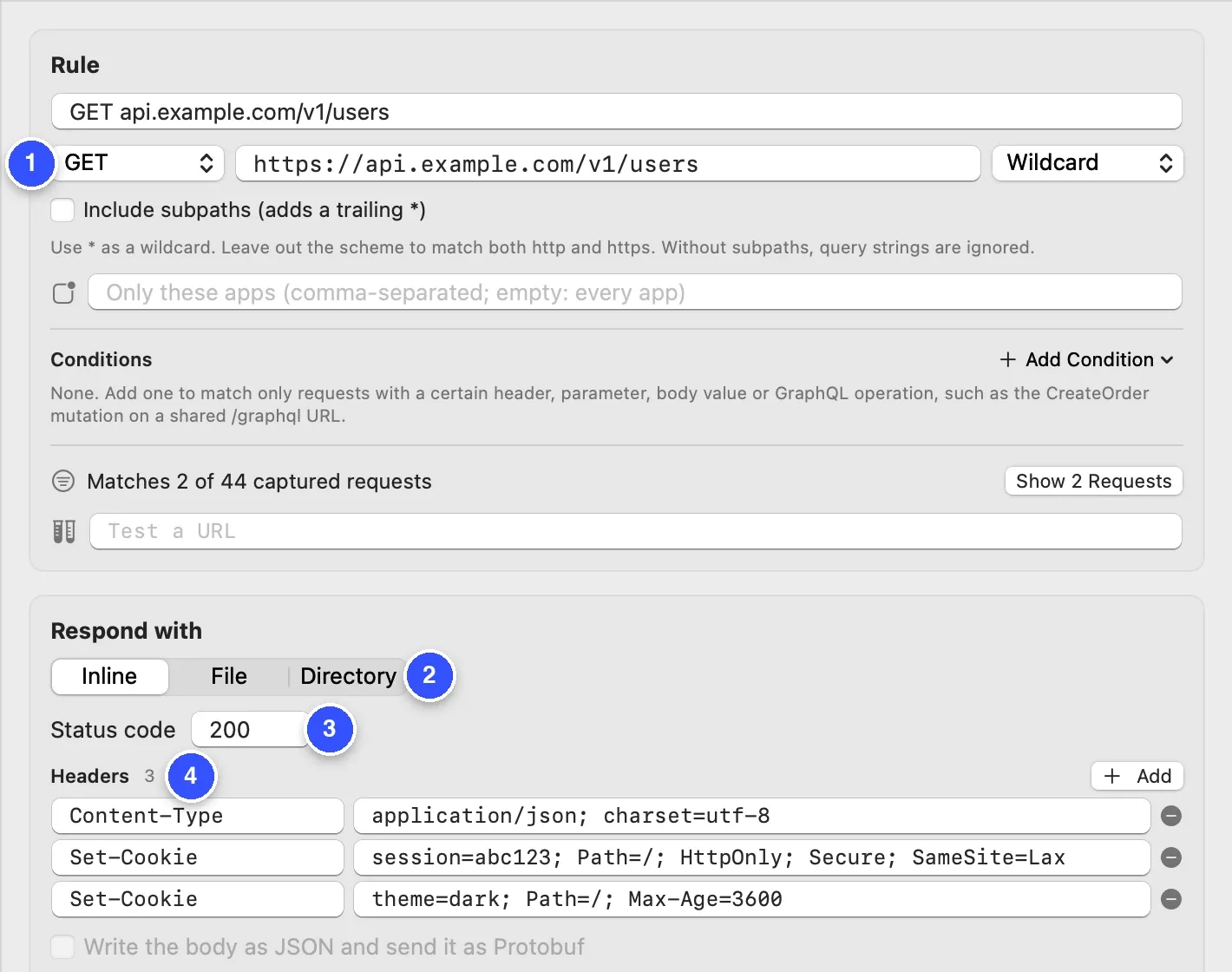Screen dimensions: 1232x972
Task: Focus the Only these apps field
Action: (635, 292)
